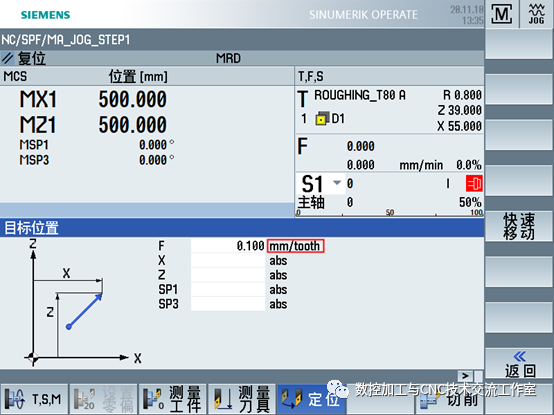The image size is (554, 415).
Task: Click tool name ROUGHING_T80 A
Action: (360, 95)
